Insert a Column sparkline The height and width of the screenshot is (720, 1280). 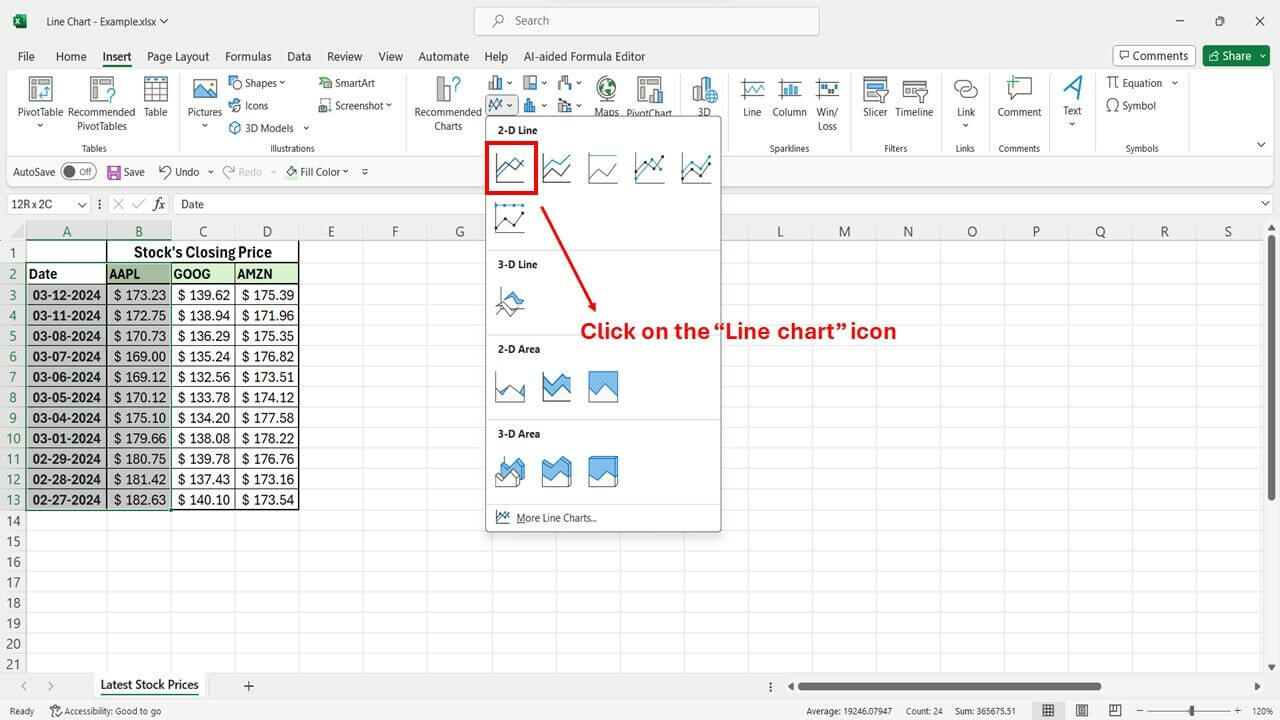789,98
